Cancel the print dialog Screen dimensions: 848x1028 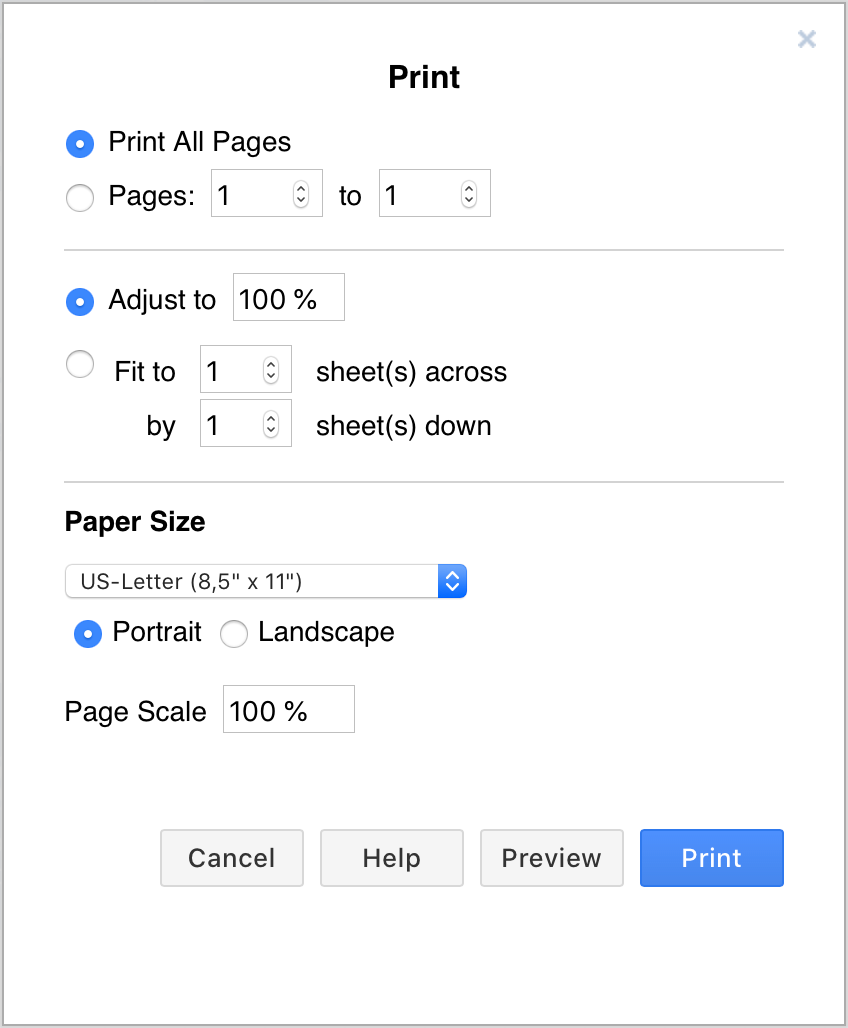pyautogui.click(x=231, y=858)
